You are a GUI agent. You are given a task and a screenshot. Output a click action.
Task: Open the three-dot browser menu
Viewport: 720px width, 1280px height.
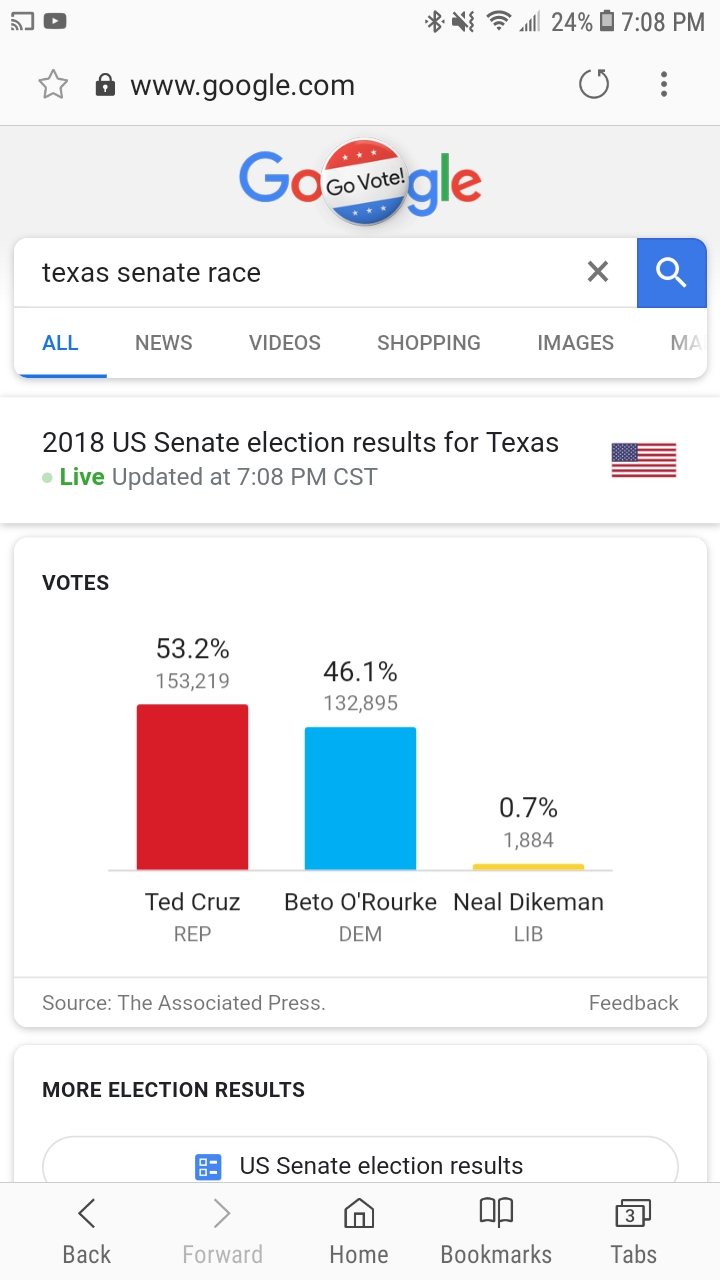pyautogui.click(x=663, y=85)
